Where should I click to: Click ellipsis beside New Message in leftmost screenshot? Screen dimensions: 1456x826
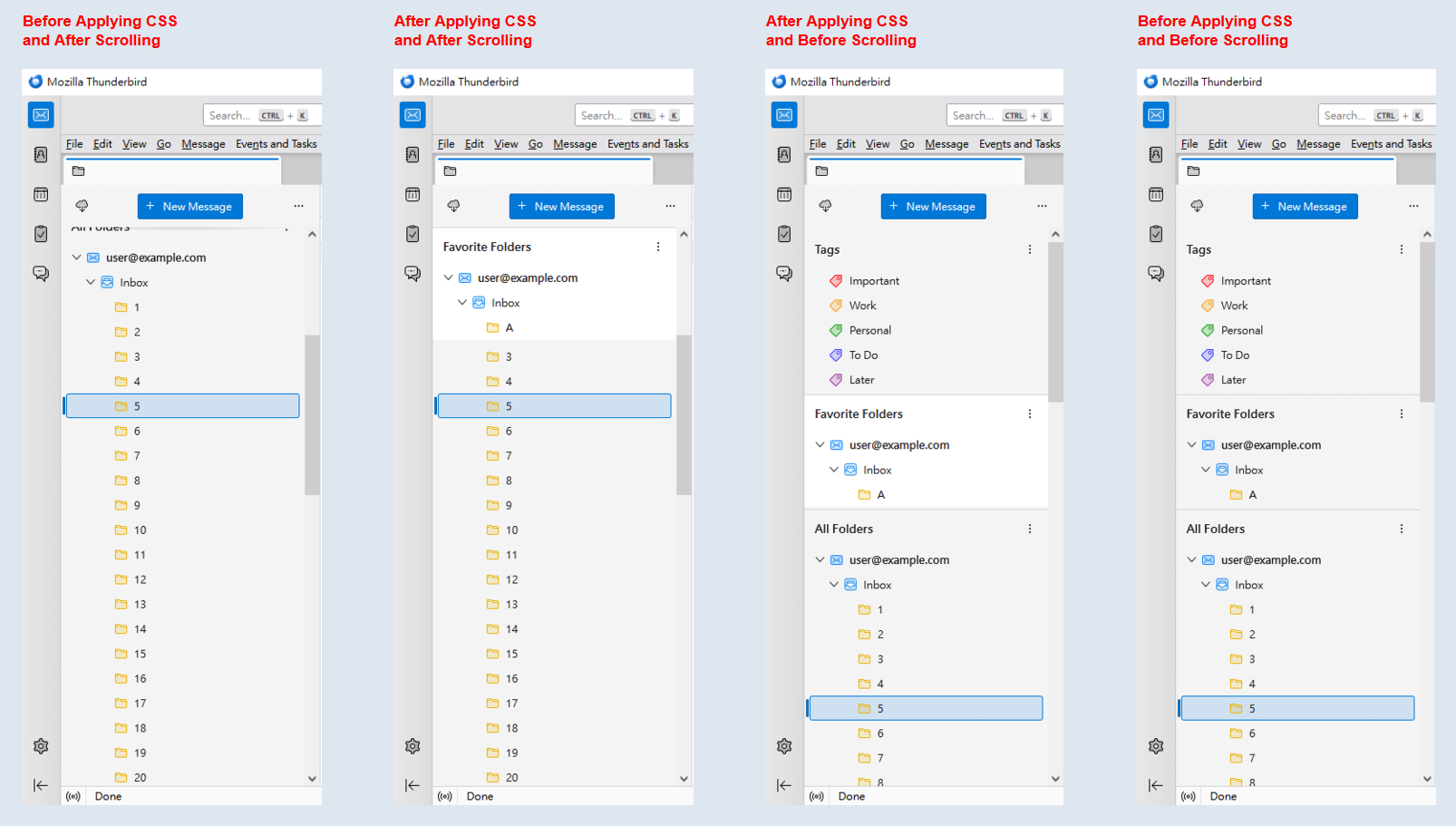[x=298, y=206]
